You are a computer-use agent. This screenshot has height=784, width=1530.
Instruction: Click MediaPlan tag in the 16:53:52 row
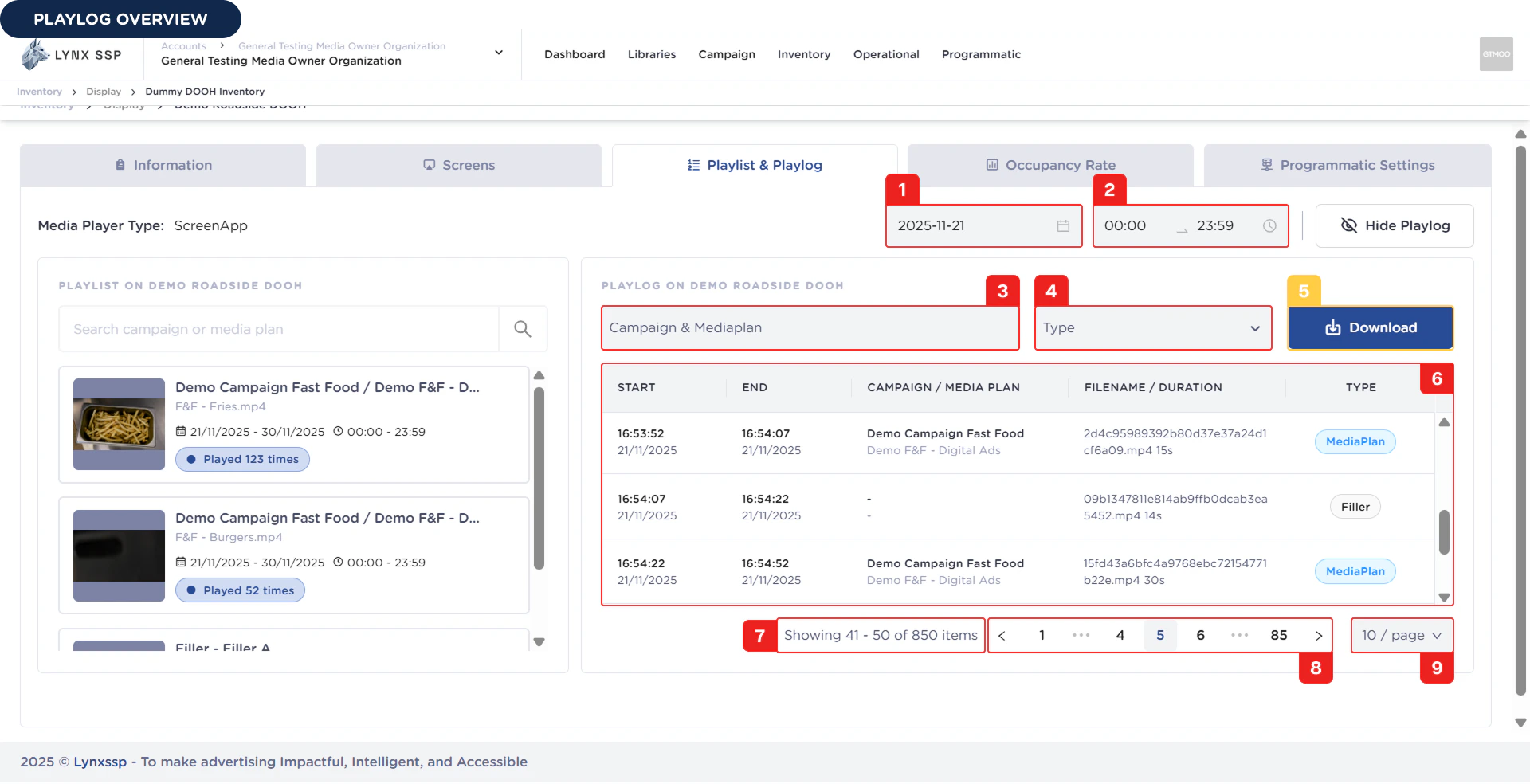pos(1355,441)
